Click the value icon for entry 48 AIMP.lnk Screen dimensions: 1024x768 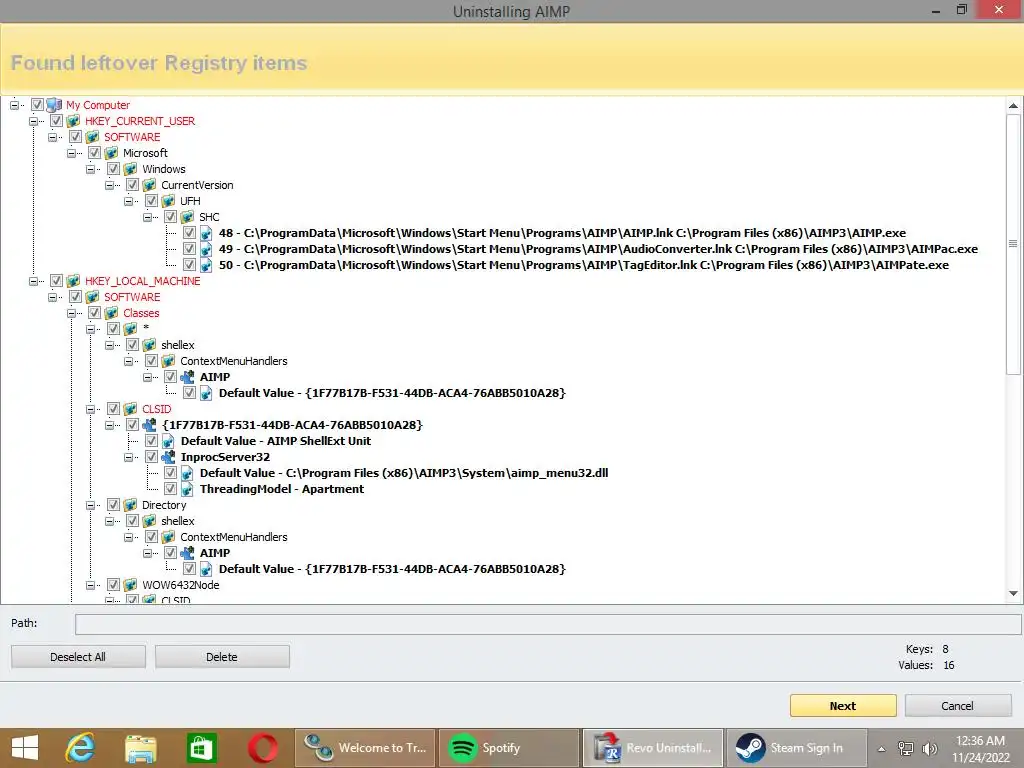click(x=206, y=232)
